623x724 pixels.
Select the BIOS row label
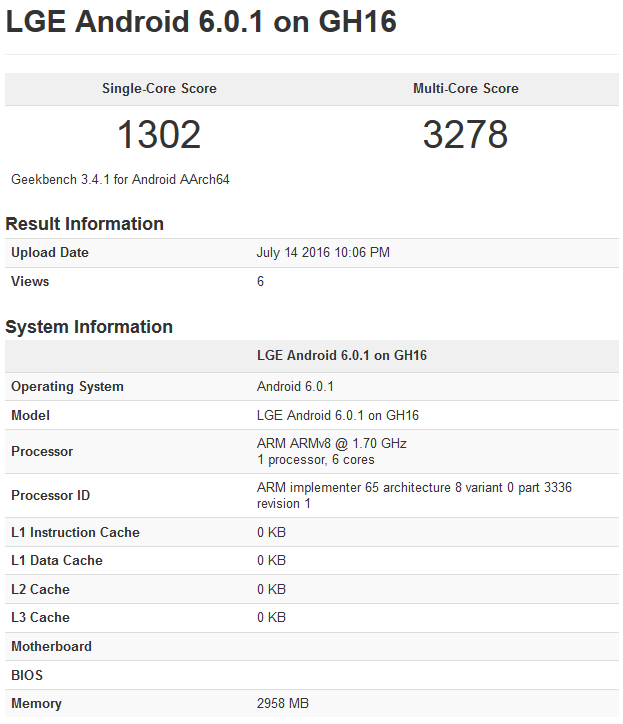(27, 675)
